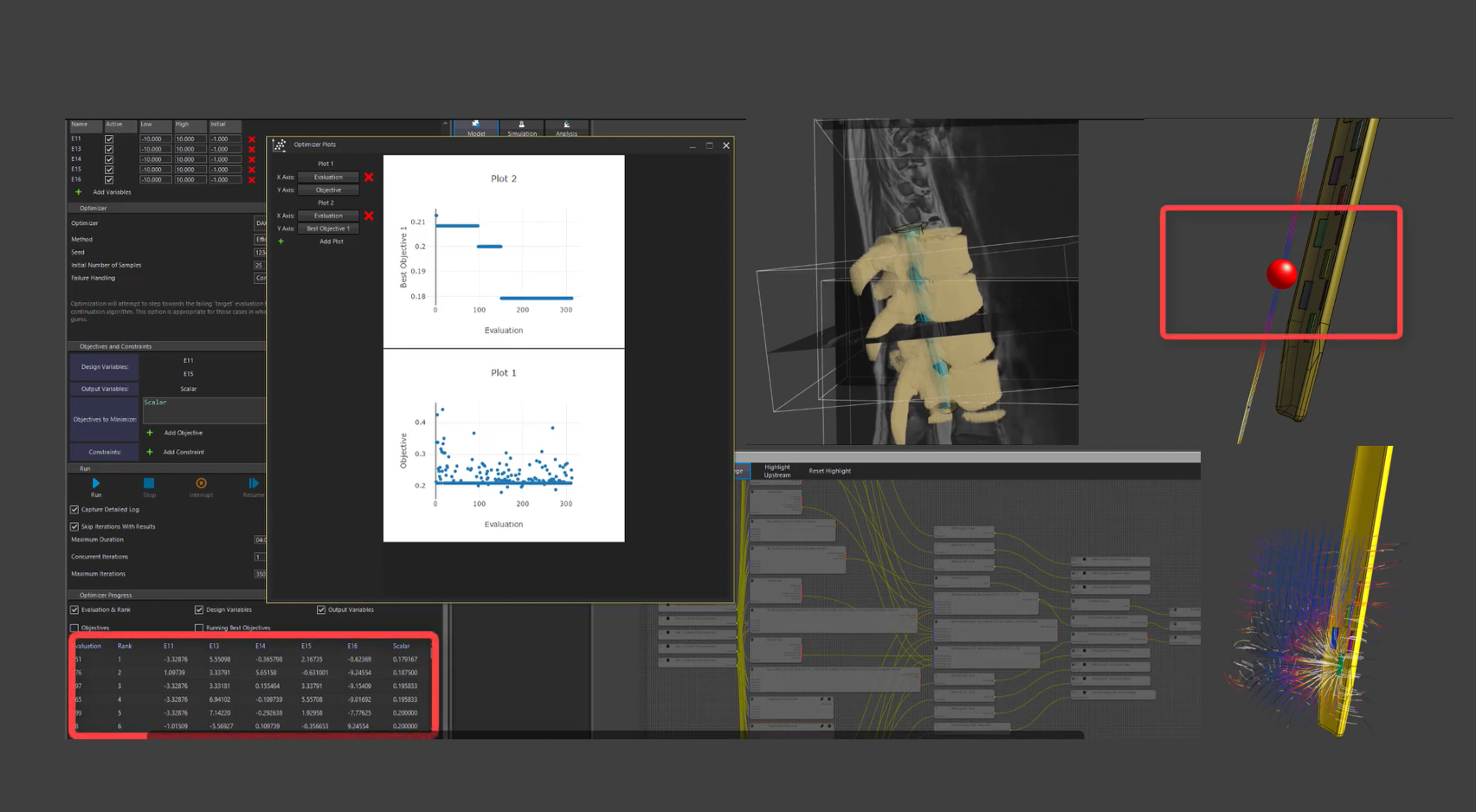Maximize the Optimizer Plots window

(710, 145)
